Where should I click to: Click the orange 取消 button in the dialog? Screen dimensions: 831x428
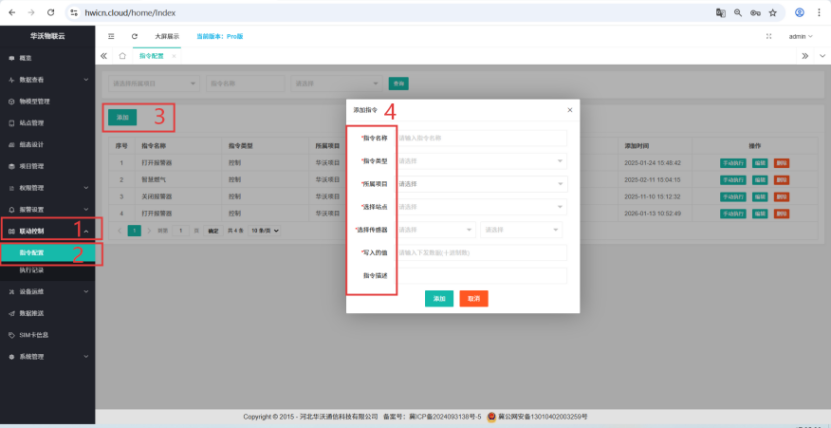[473, 298]
